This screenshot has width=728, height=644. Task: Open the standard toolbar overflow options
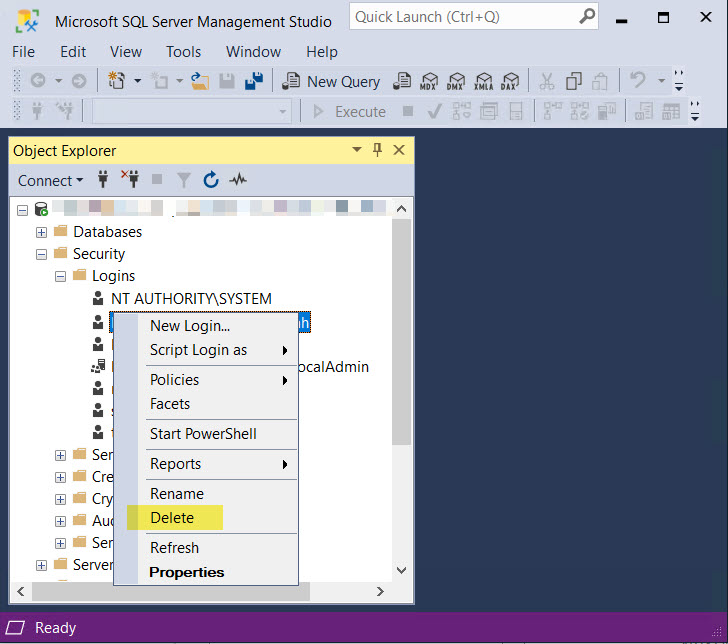pyautogui.click(x=679, y=81)
